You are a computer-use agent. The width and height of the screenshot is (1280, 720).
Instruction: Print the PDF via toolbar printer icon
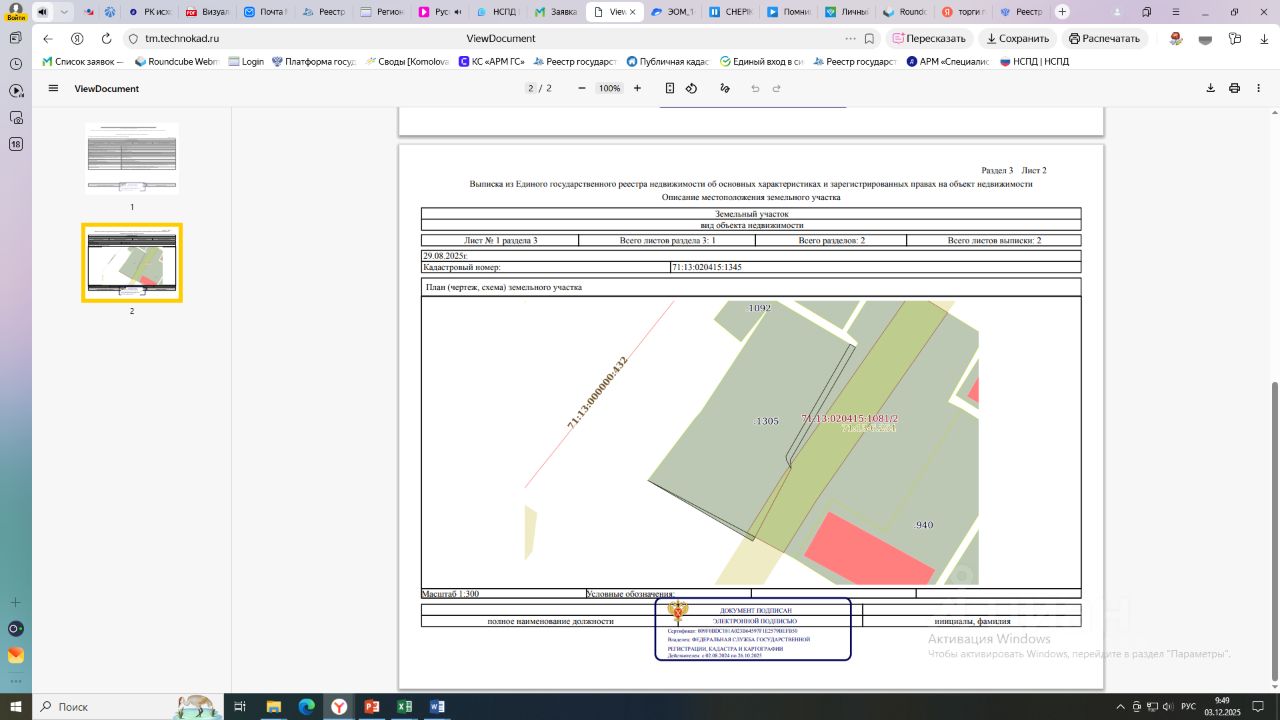pyautogui.click(x=1234, y=88)
